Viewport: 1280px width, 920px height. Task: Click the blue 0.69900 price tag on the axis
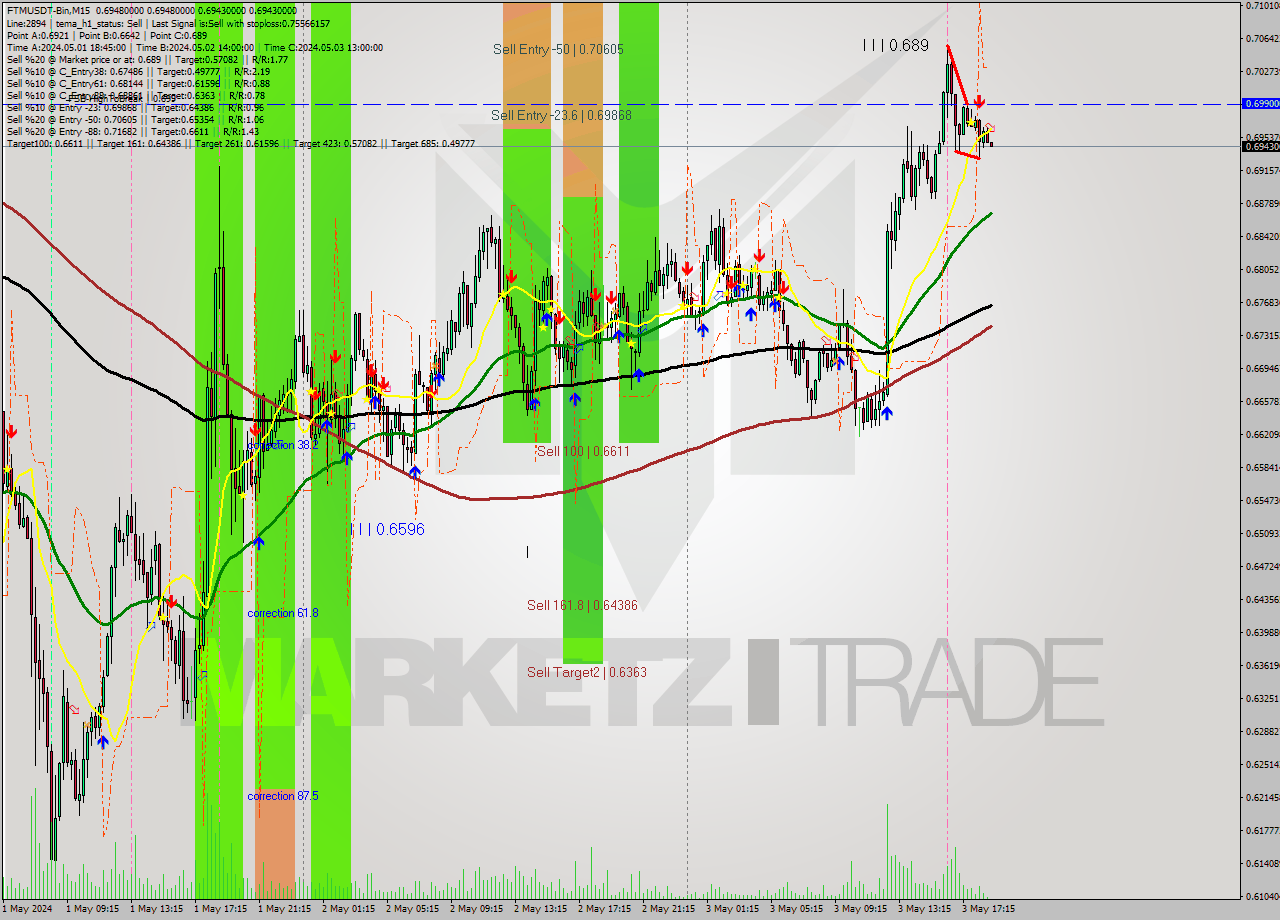[x=1260, y=103]
